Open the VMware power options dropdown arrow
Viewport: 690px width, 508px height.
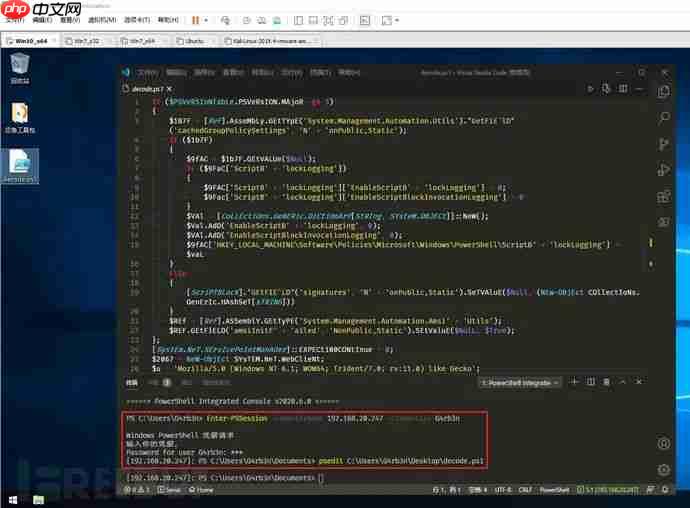point(206,20)
